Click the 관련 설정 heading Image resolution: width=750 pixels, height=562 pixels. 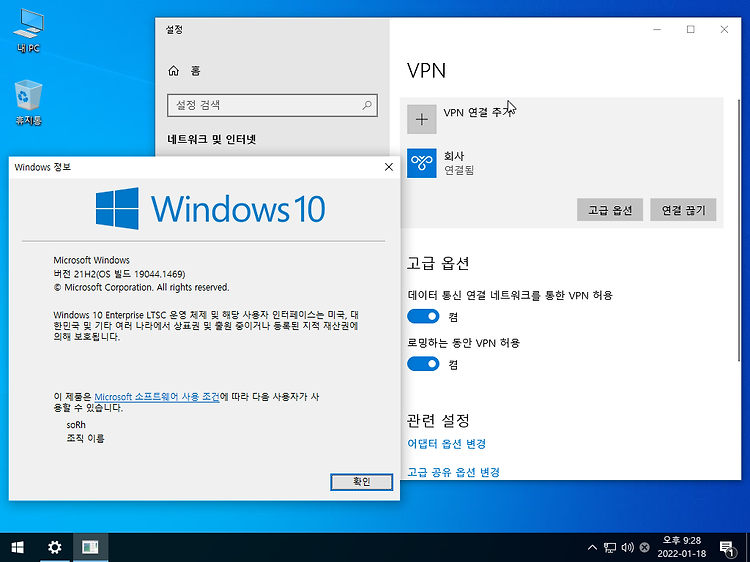438,421
